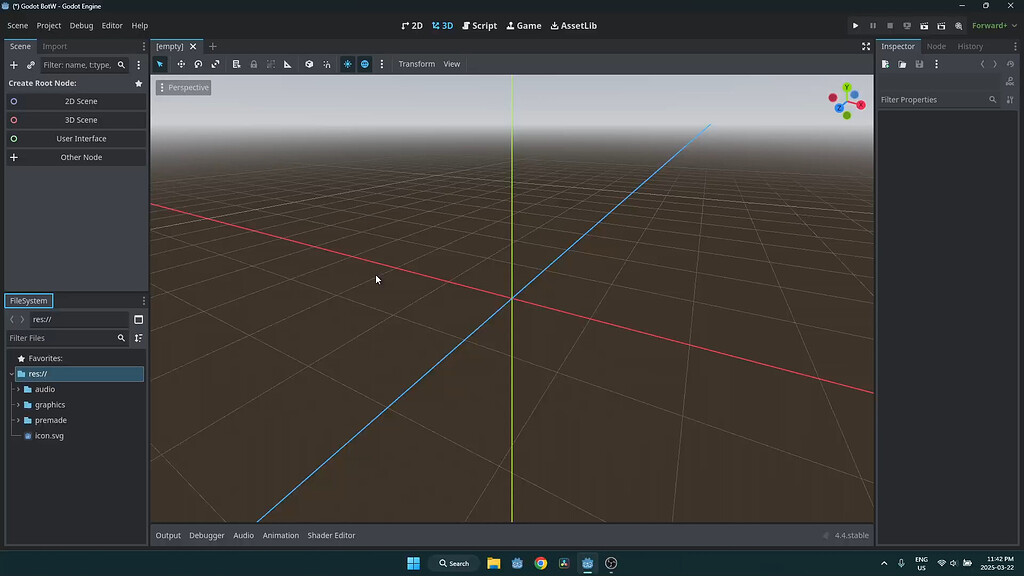Open the Game workspace
Screen dimensions: 1024x576
(x=524, y=25)
